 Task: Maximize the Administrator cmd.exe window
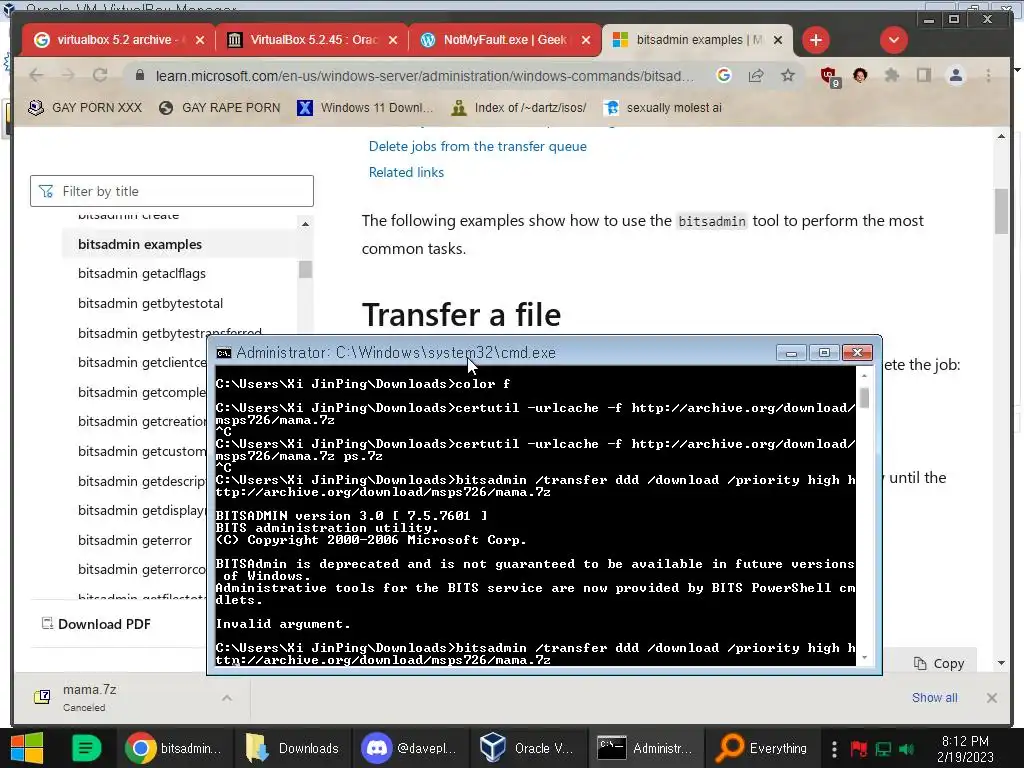[824, 353]
